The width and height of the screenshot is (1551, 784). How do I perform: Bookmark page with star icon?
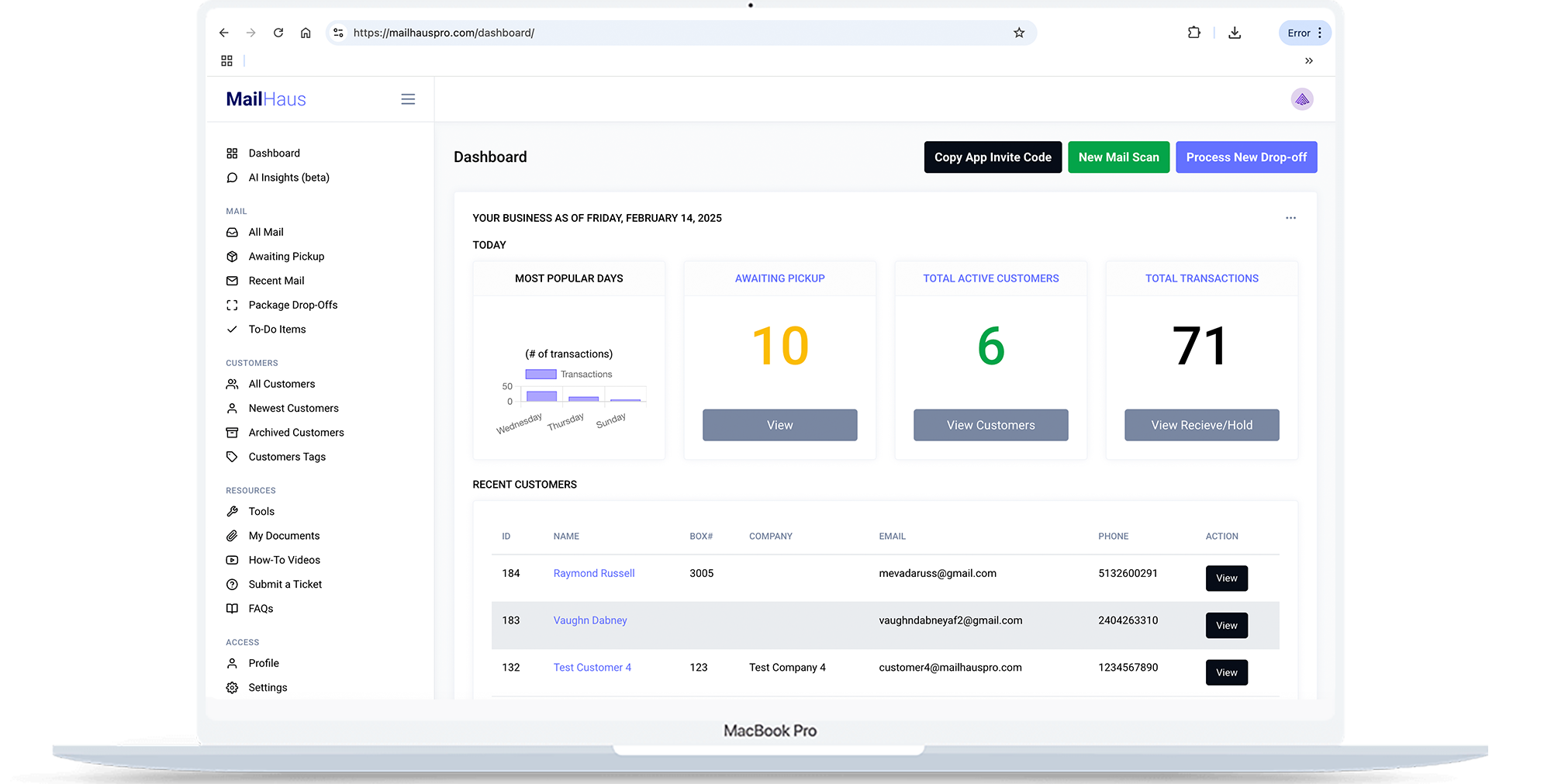click(1019, 33)
